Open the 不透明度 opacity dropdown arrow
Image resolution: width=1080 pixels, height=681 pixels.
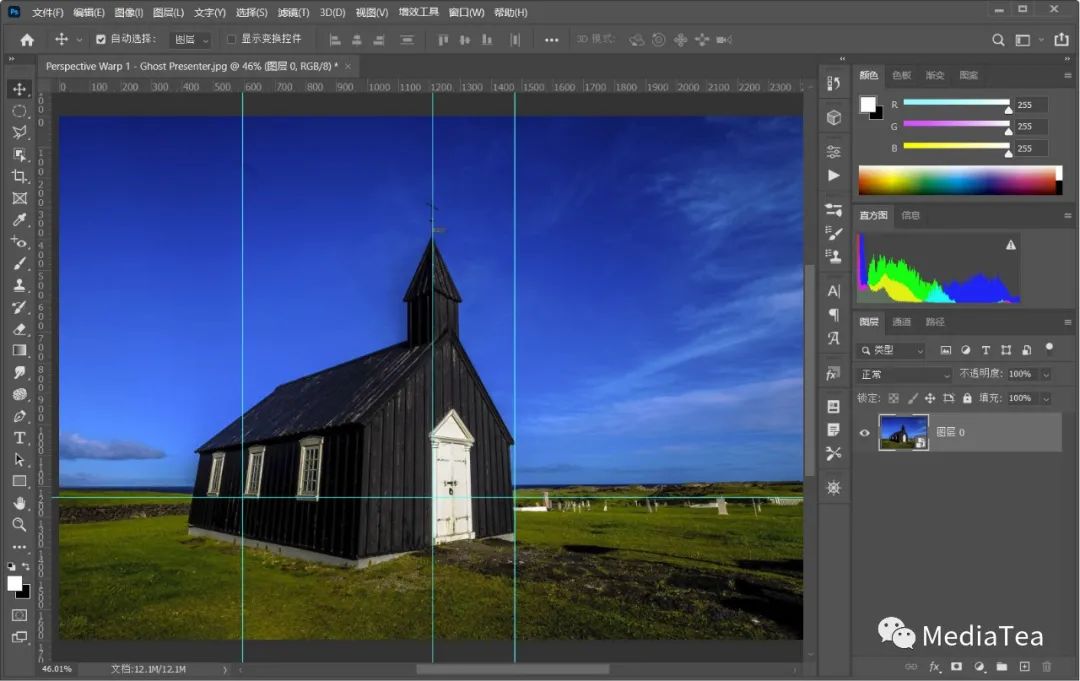pos(1046,375)
